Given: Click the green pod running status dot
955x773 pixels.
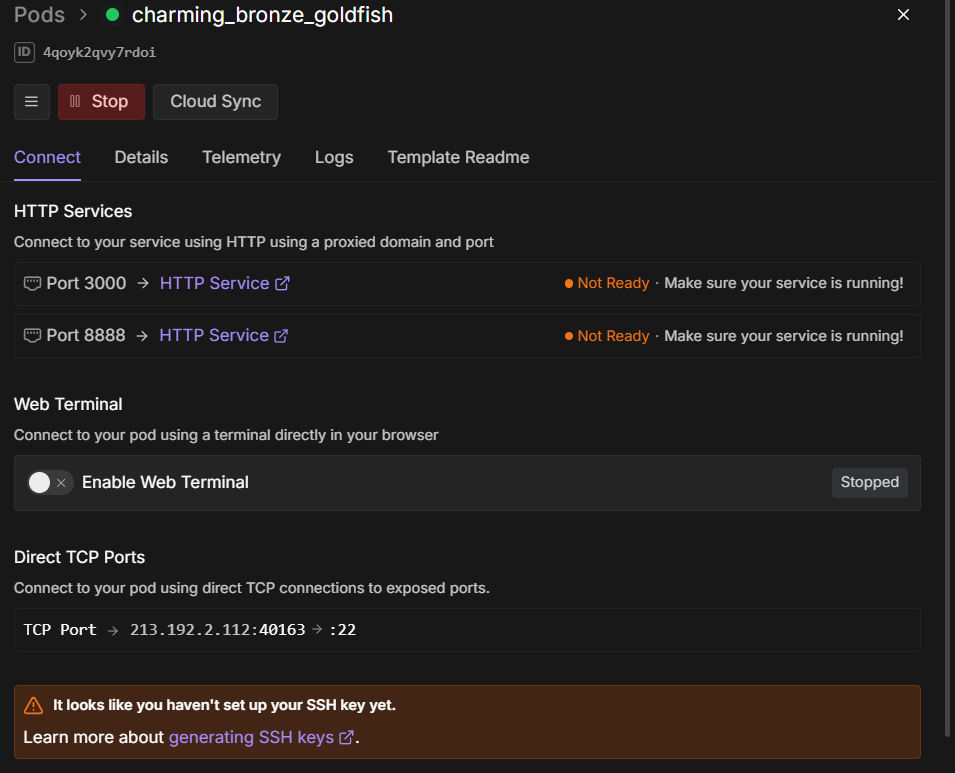Looking at the screenshot, I should (x=112, y=15).
